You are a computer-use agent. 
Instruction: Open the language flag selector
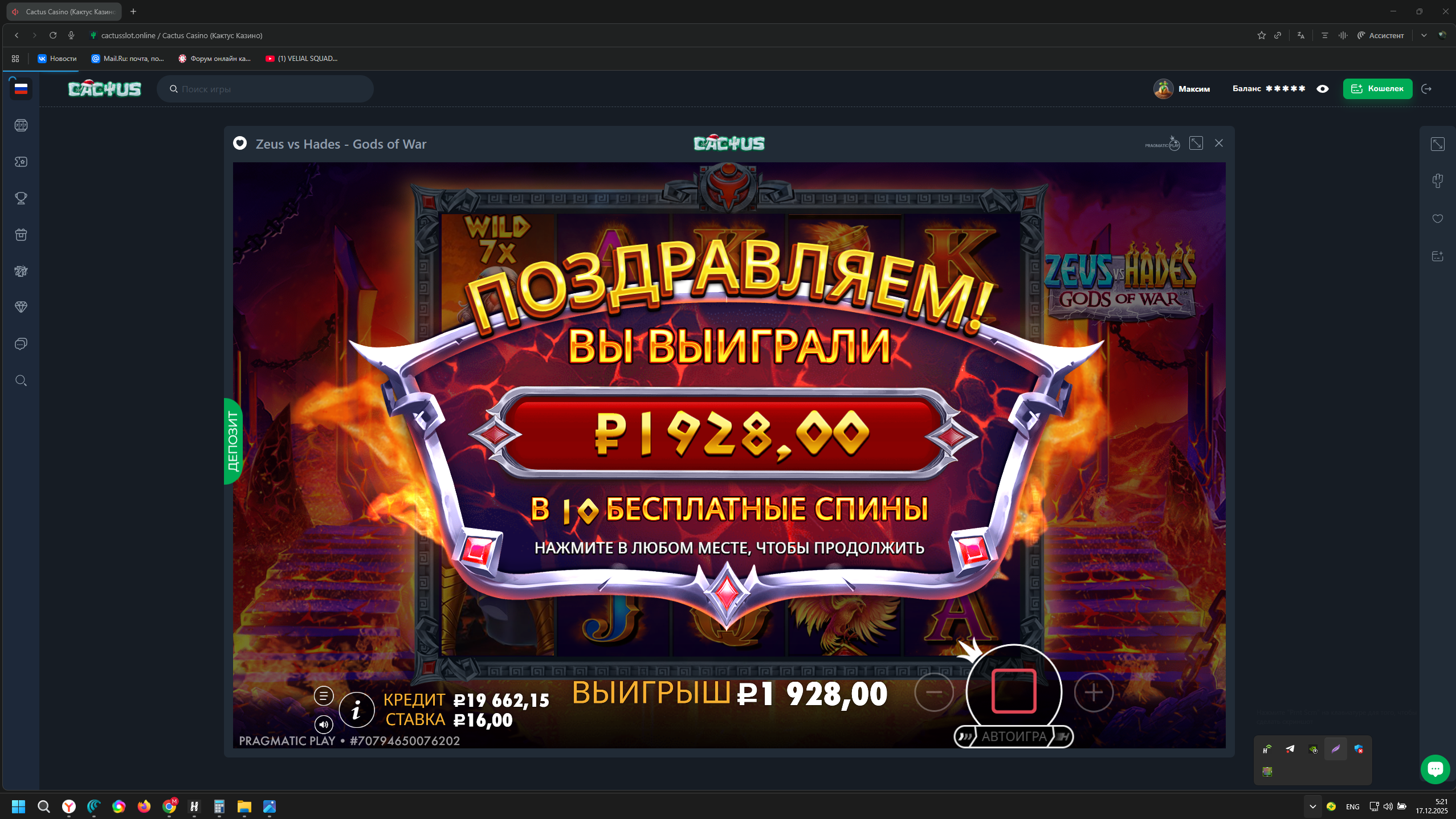click(x=21, y=89)
